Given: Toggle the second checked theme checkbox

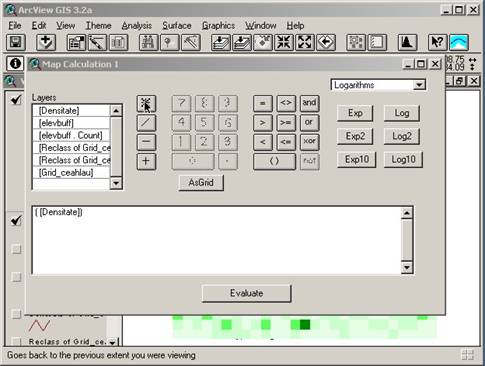Looking at the screenshot, I should click(x=16, y=220).
